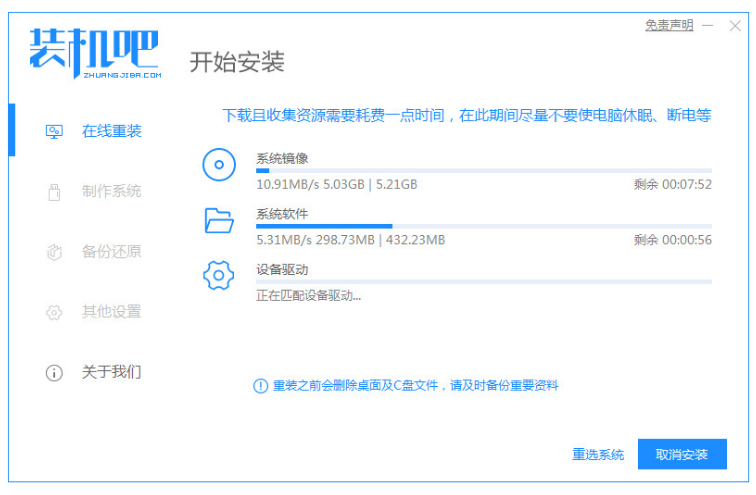The height and width of the screenshot is (495, 756).
Task: Click the 系统镜像 disc icon
Action: [219, 165]
